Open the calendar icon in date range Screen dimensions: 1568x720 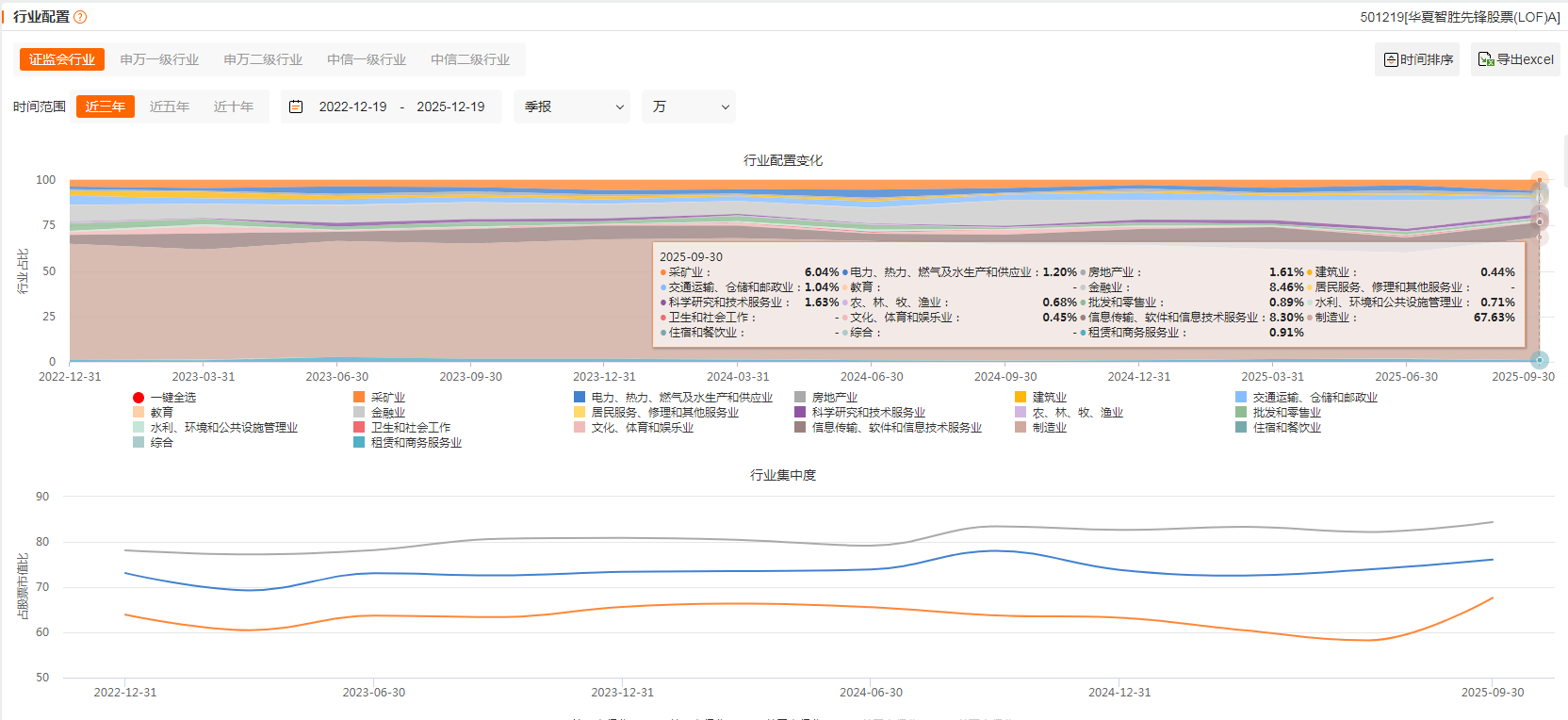[x=296, y=106]
